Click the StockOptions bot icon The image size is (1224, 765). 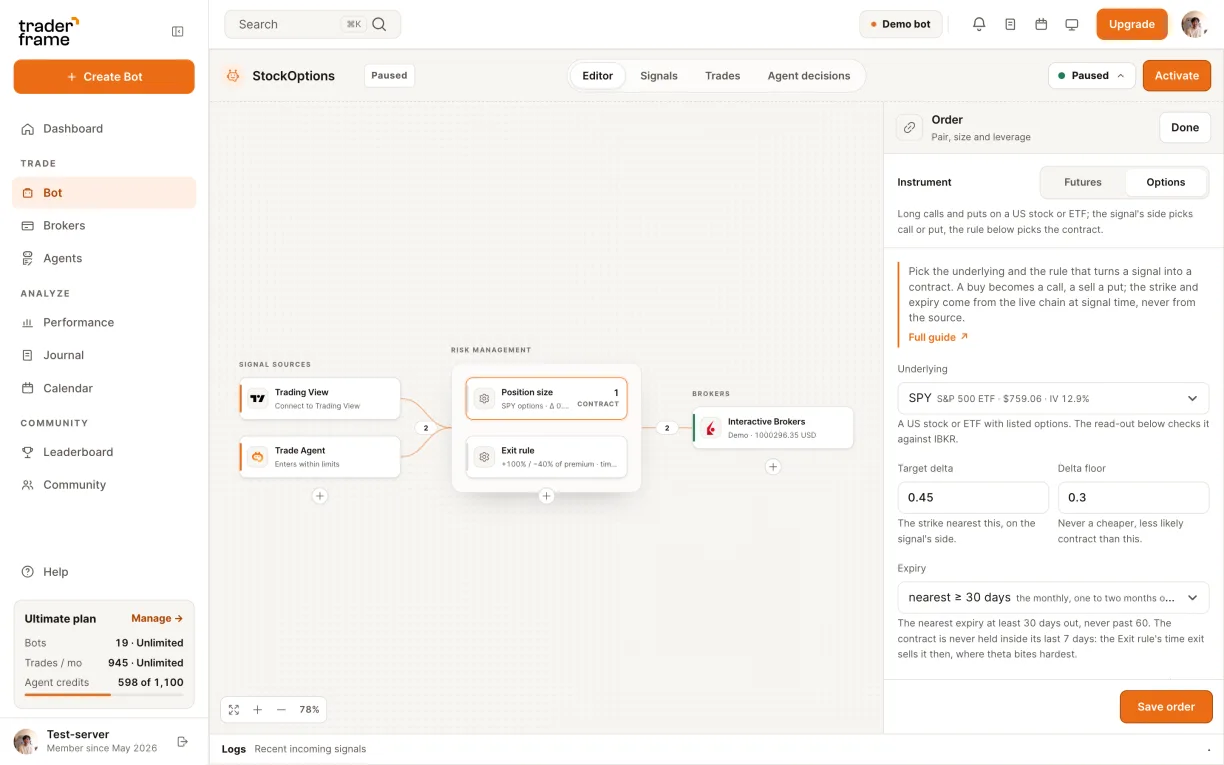233,75
